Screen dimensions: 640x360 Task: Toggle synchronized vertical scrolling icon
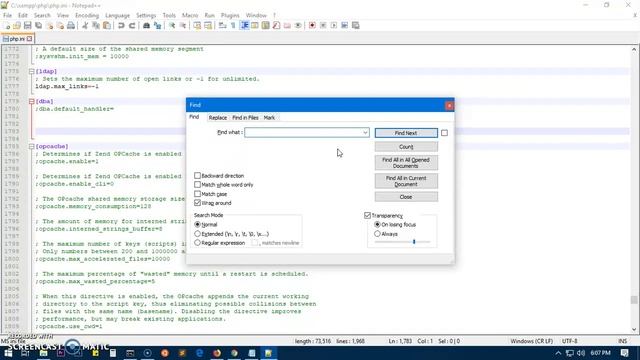197,25
